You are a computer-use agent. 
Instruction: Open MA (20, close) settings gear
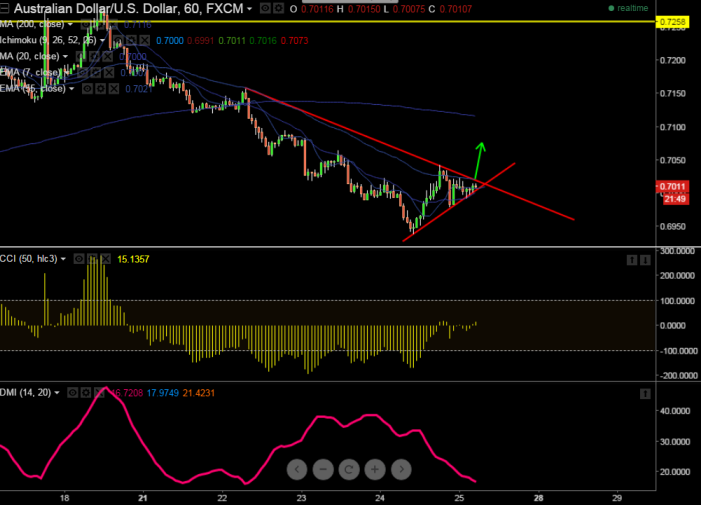point(94,56)
